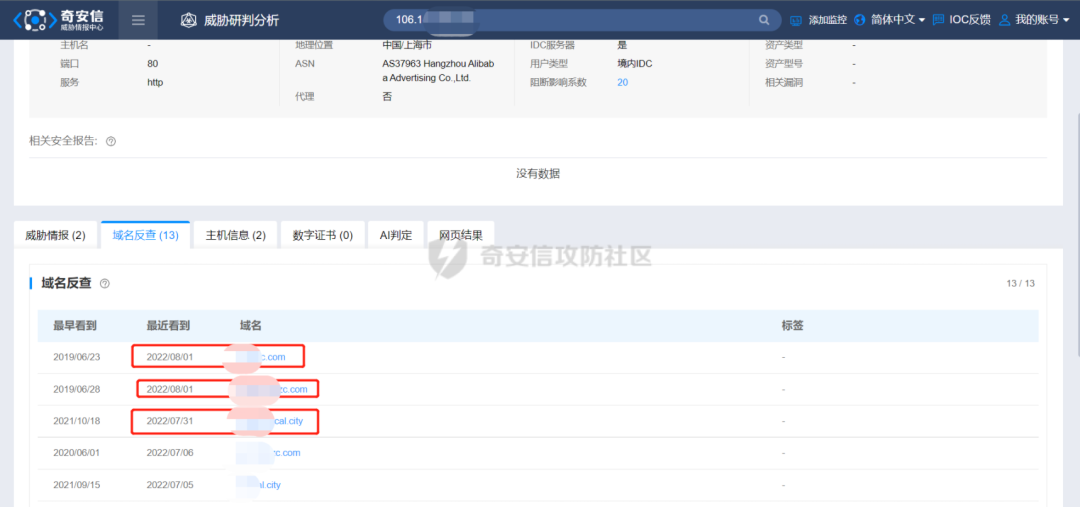Click the 最早看到 column header

click(74, 326)
